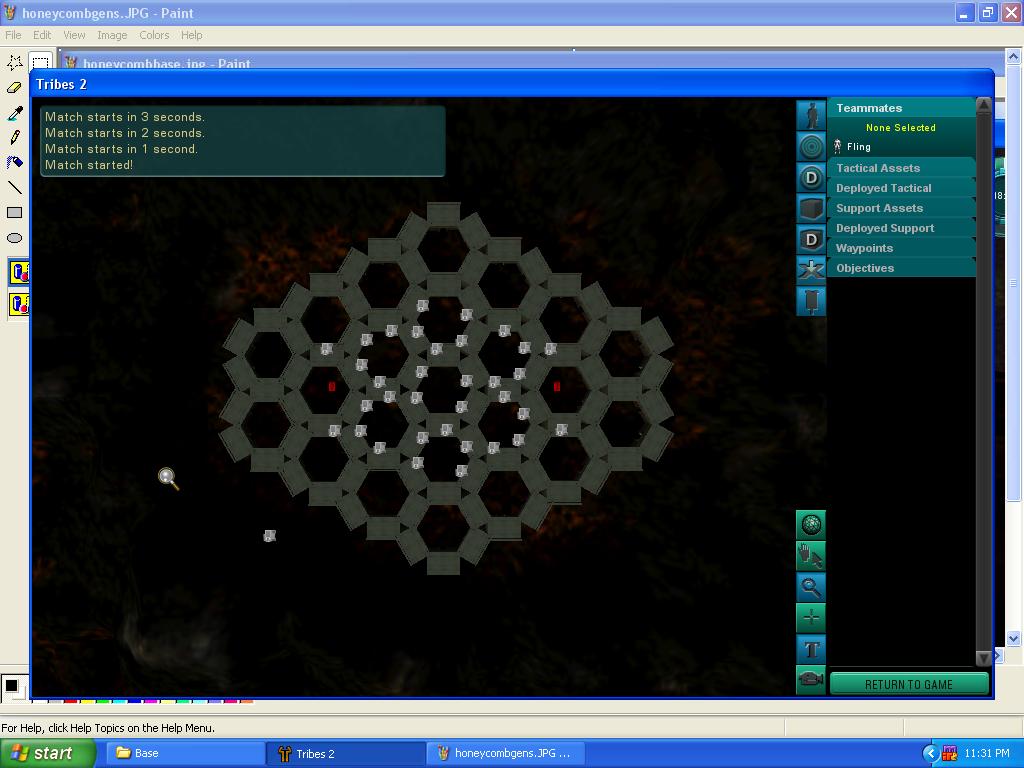1024x768 pixels.
Task: Click the tray icon beside the clock
Action: tap(950, 754)
